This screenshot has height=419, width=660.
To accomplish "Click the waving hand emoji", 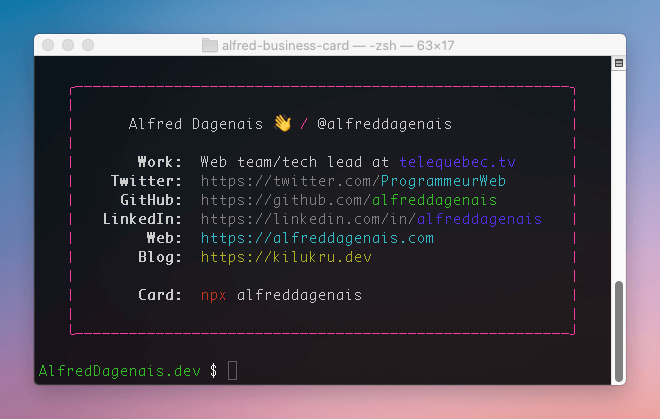I will [x=282, y=123].
